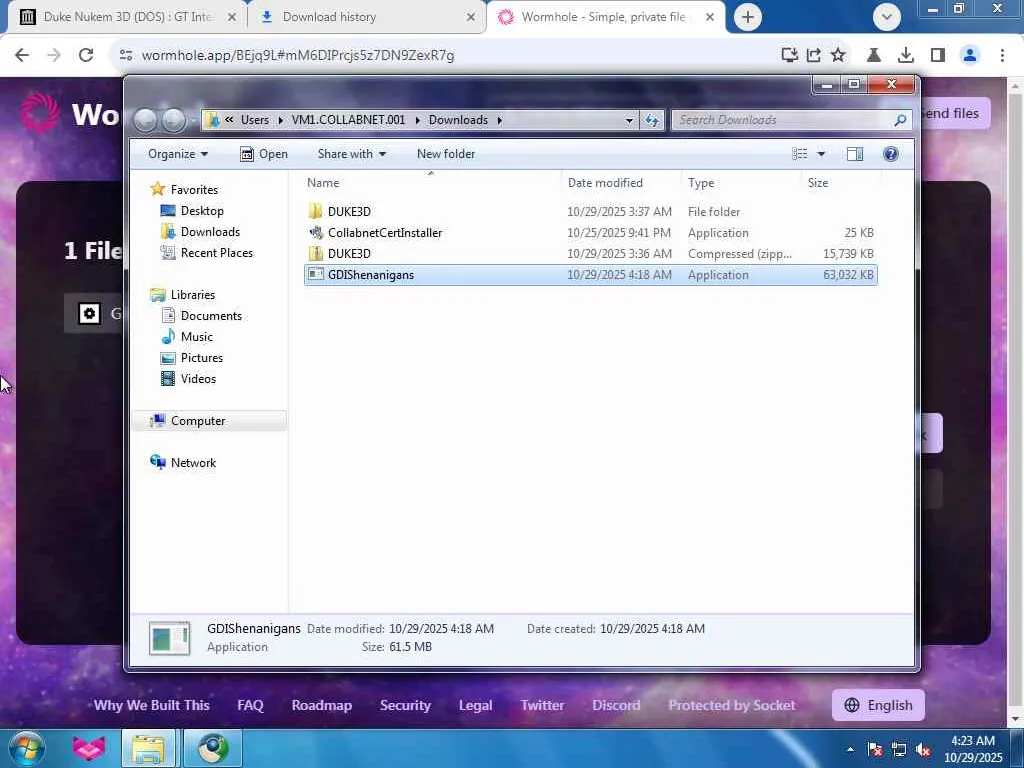Image resolution: width=1024 pixels, height=768 pixels.
Task: Open Chrome three-dot menu
Action: 1002,55
